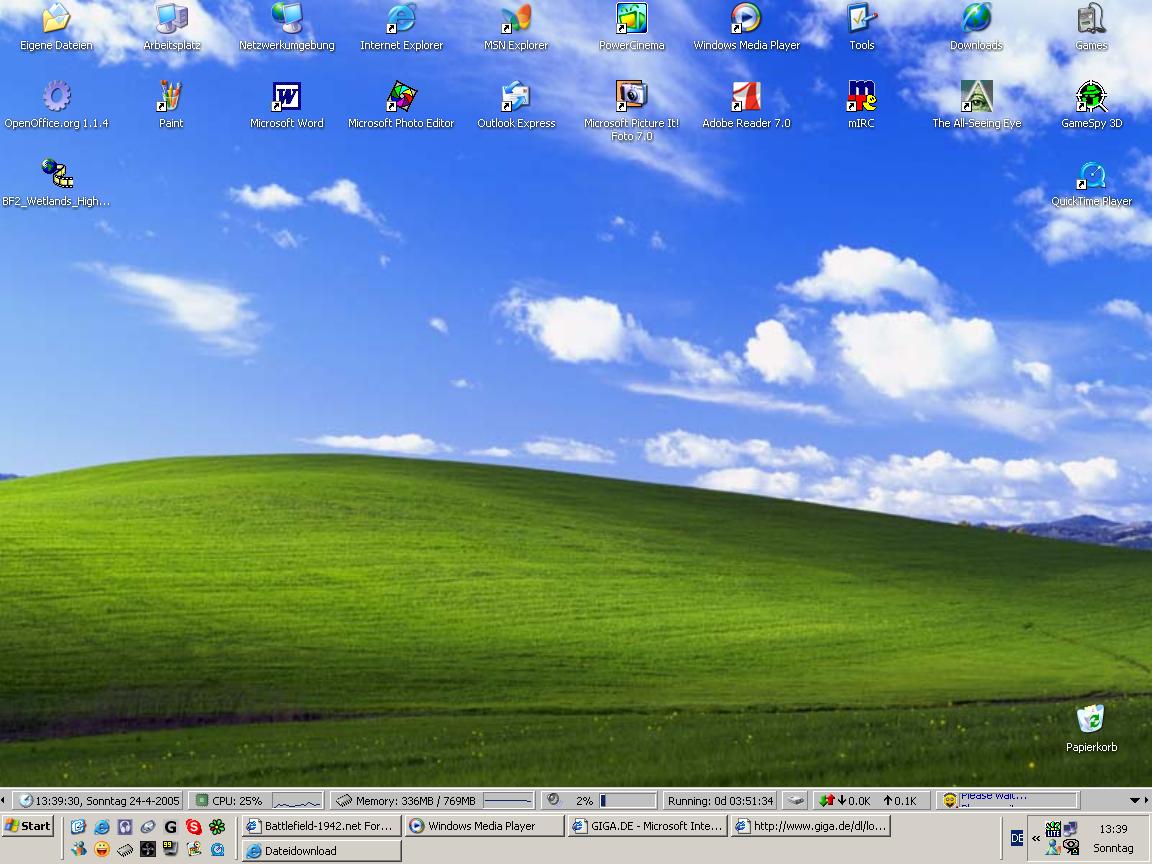Click the QuickTime icon in Quick Launch
The width and height of the screenshot is (1152, 864).
(x=217, y=849)
